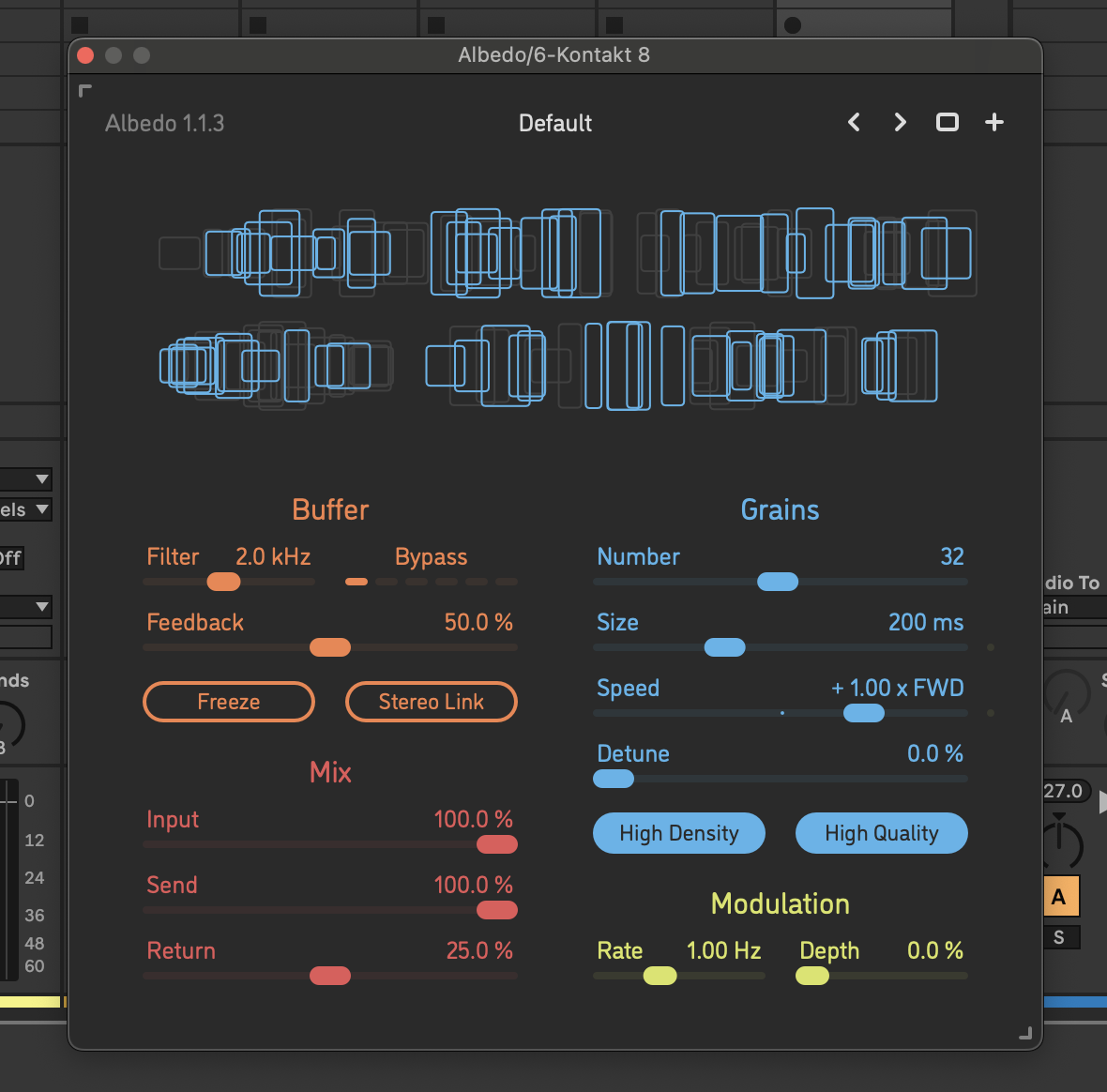This screenshot has width=1107, height=1092.
Task: Click the grain Number slider handle
Action: 778,582
